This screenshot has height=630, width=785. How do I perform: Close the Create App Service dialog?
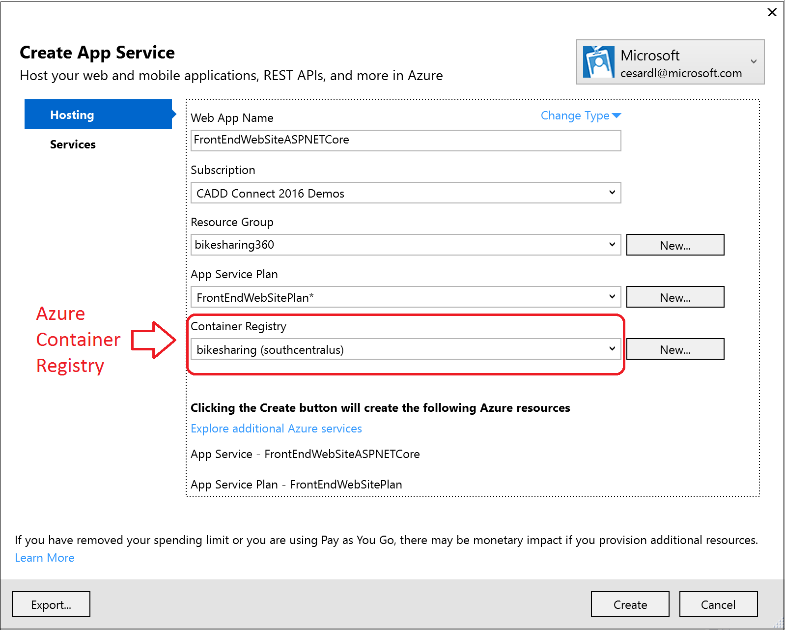771,13
